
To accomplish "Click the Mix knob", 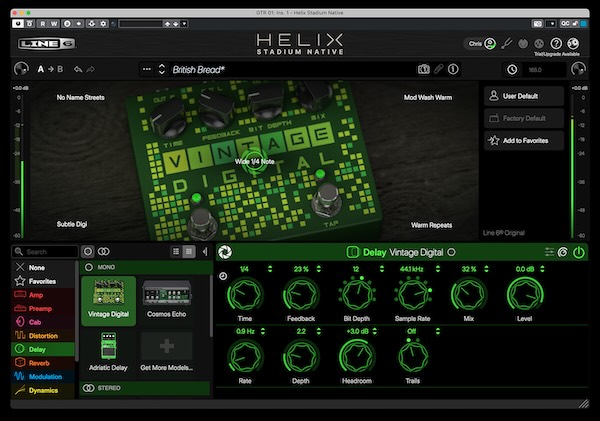I will (x=468, y=295).
